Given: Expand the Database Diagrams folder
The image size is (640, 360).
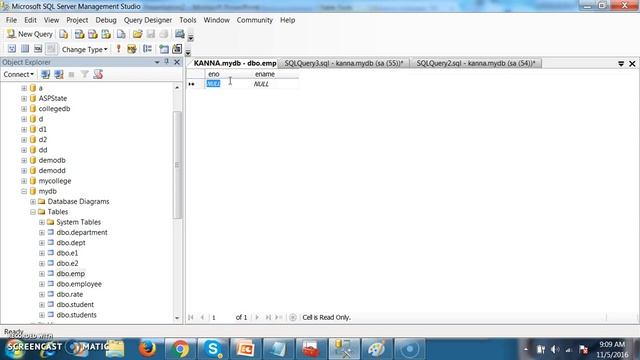Looking at the screenshot, I should tap(33, 202).
